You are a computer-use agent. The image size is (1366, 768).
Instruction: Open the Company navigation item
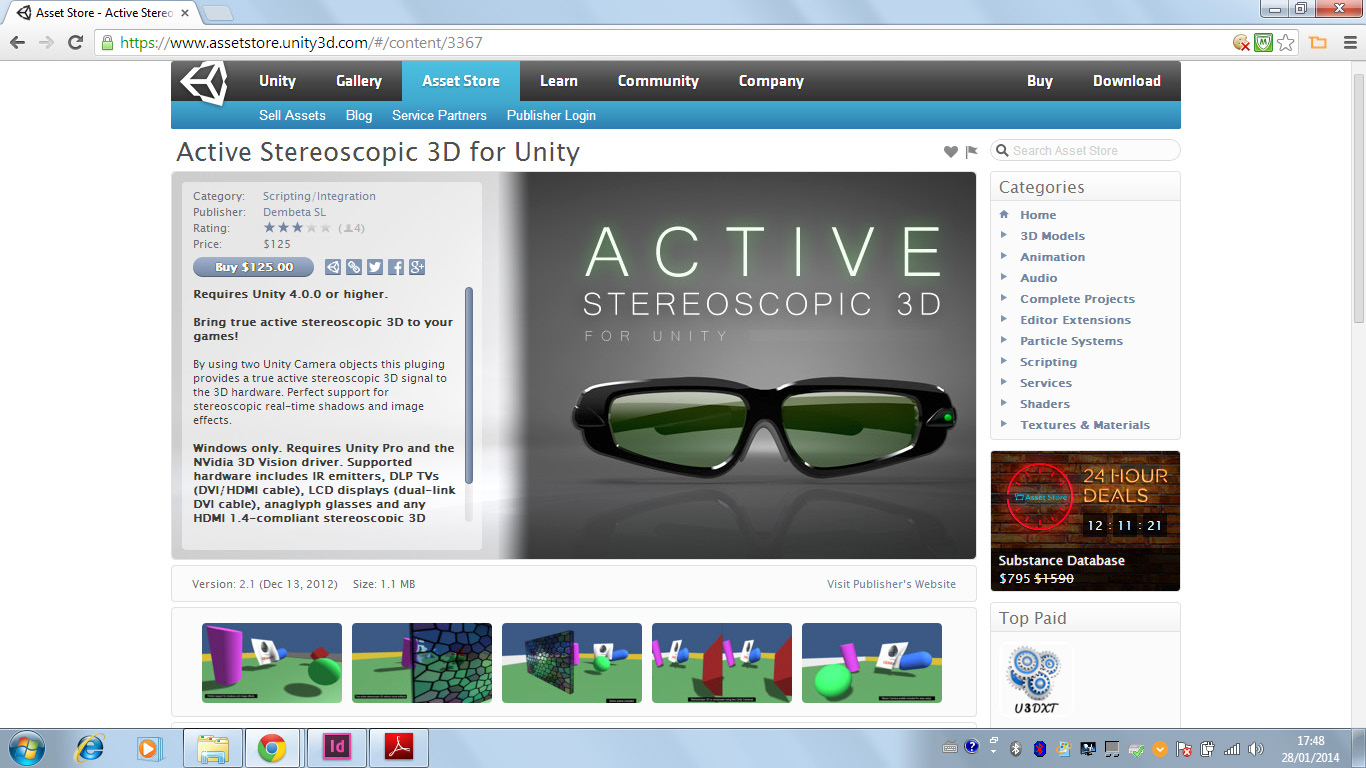(771, 81)
